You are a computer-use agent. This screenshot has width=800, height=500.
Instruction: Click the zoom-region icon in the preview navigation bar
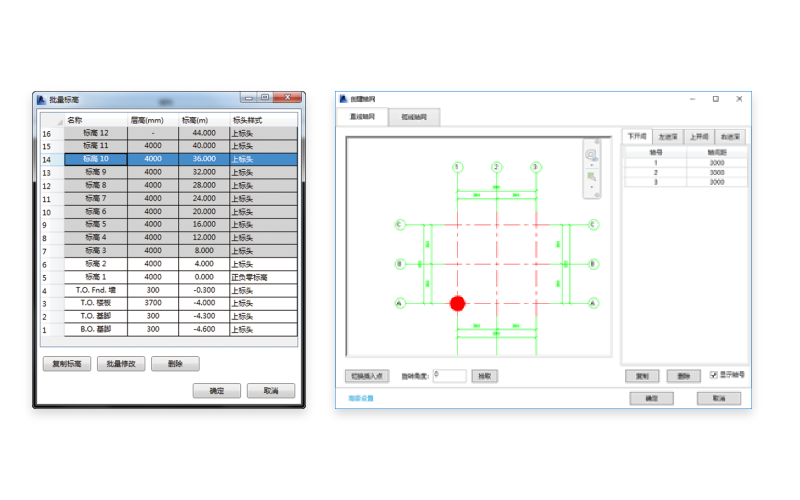(x=591, y=155)
